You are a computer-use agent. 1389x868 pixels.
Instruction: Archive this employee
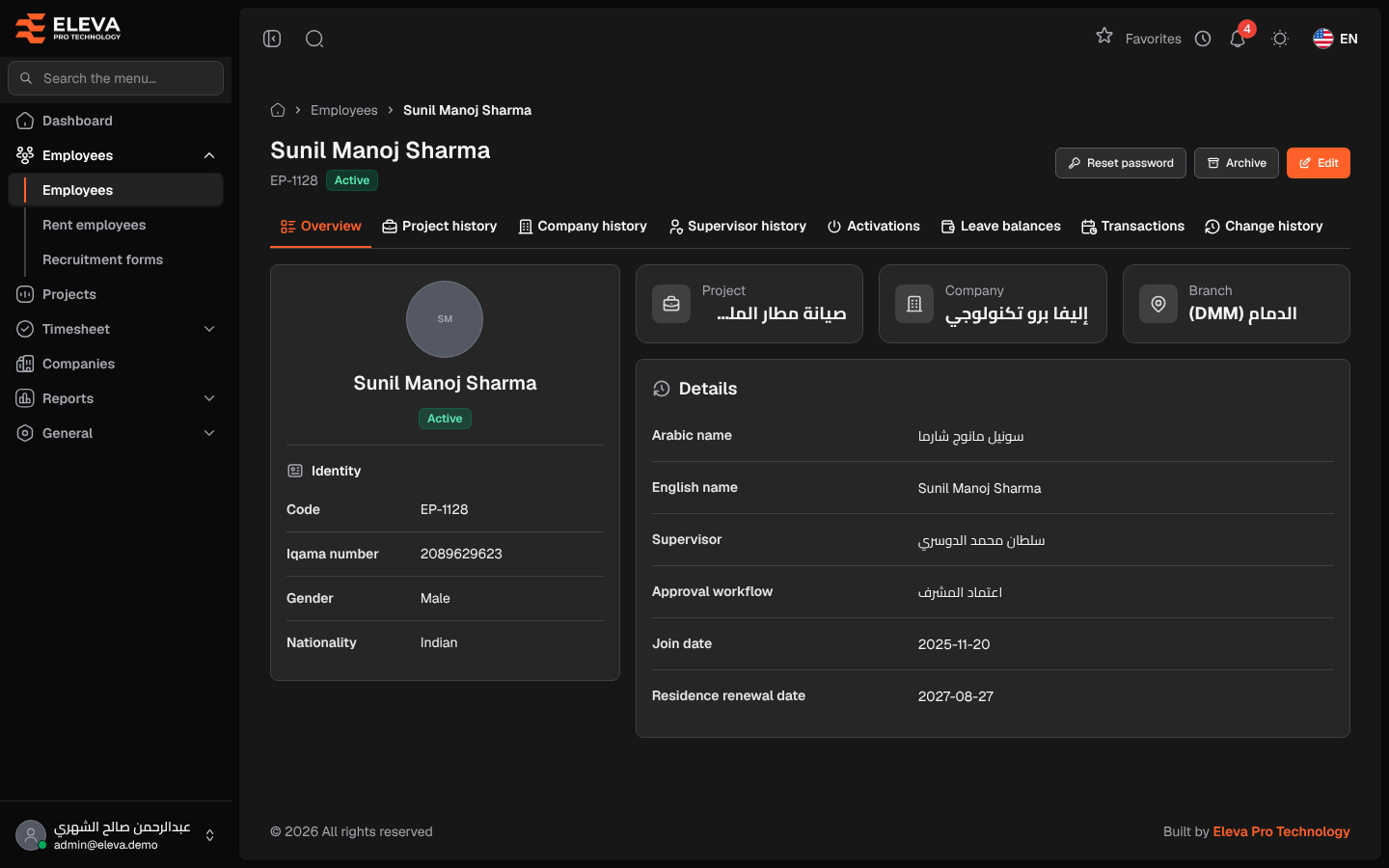click(x=1237, y=163)
